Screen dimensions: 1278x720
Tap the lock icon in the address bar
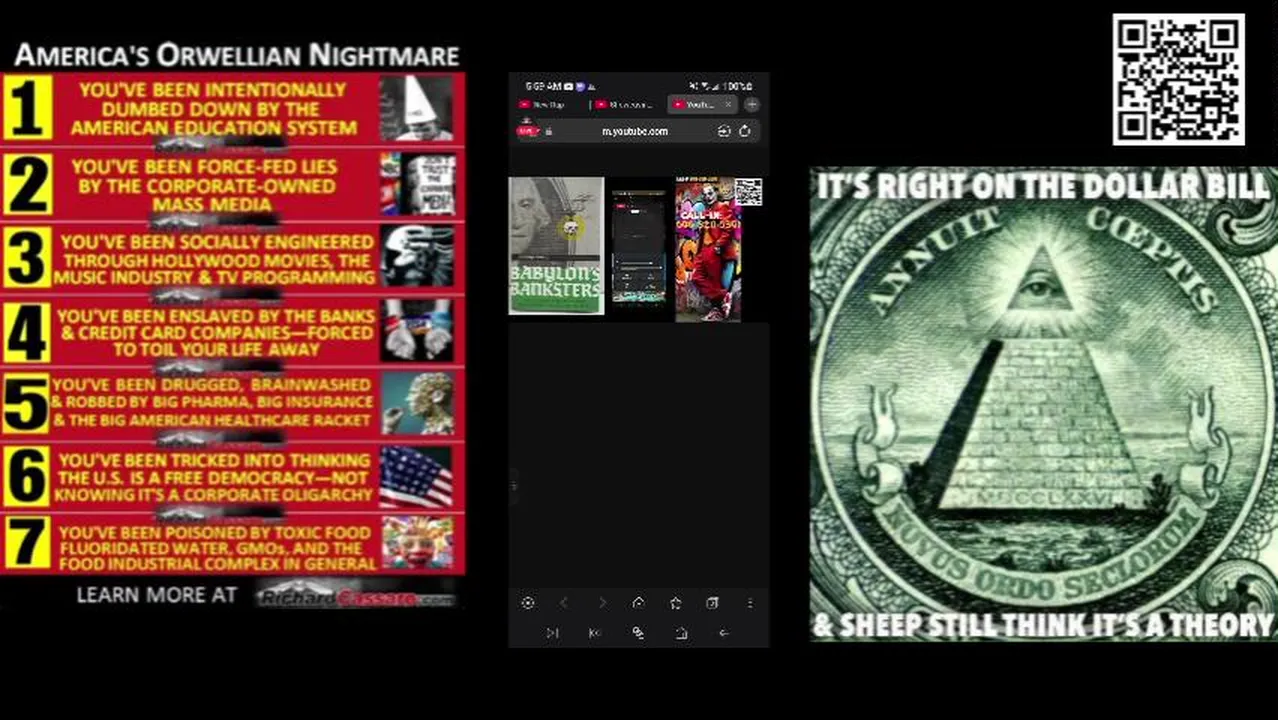click(548, 131)
